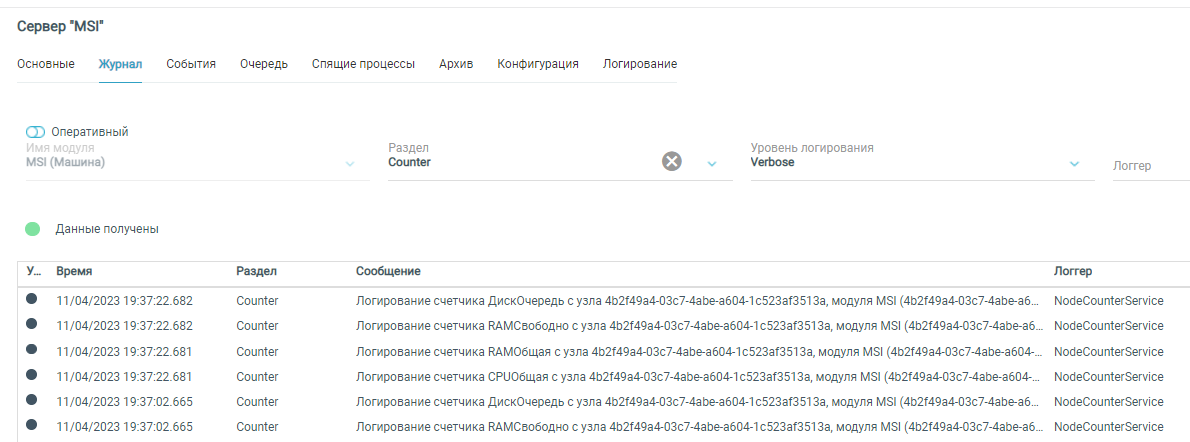Clear the Counter section filter
The width and height of the screenshot is (1190, 442).
[672, 162]
